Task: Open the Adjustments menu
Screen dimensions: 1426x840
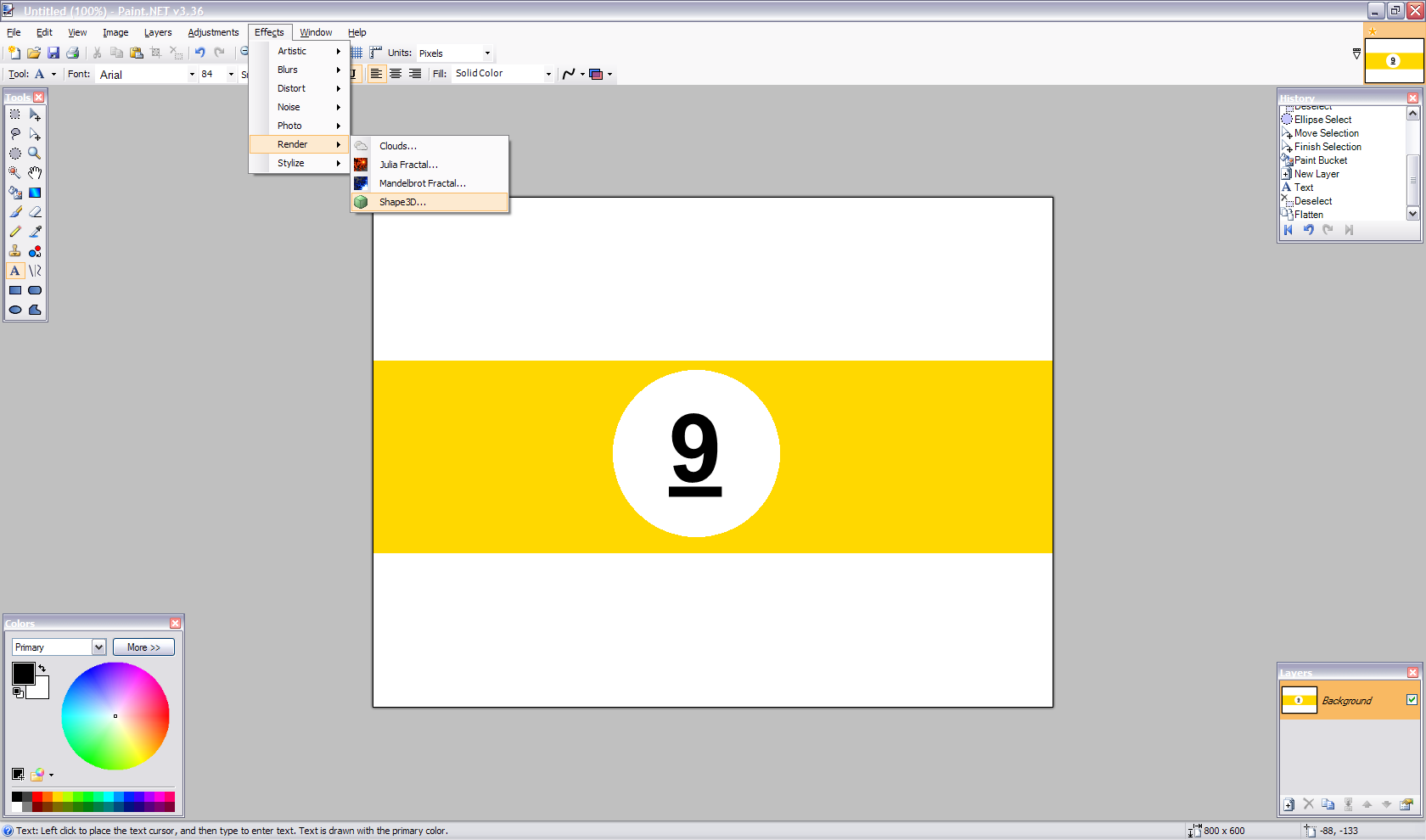Action: click(213, 32)
